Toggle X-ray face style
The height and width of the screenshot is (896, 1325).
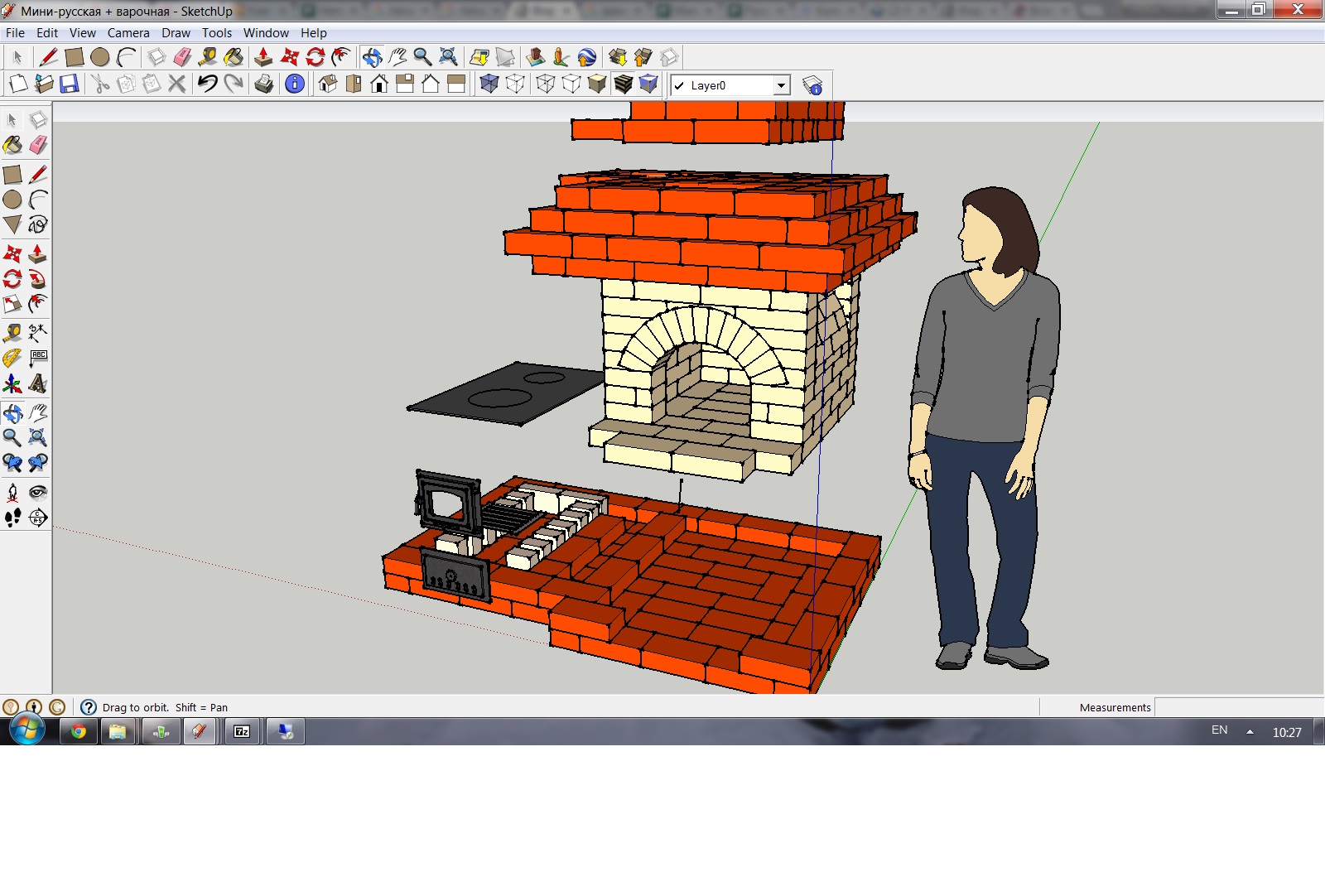click(489, 84)
